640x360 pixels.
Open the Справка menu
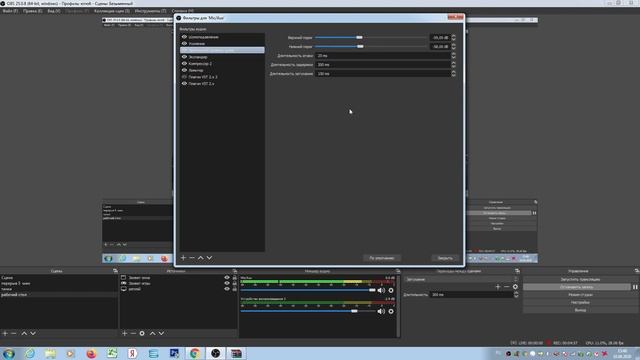[182, 11]
